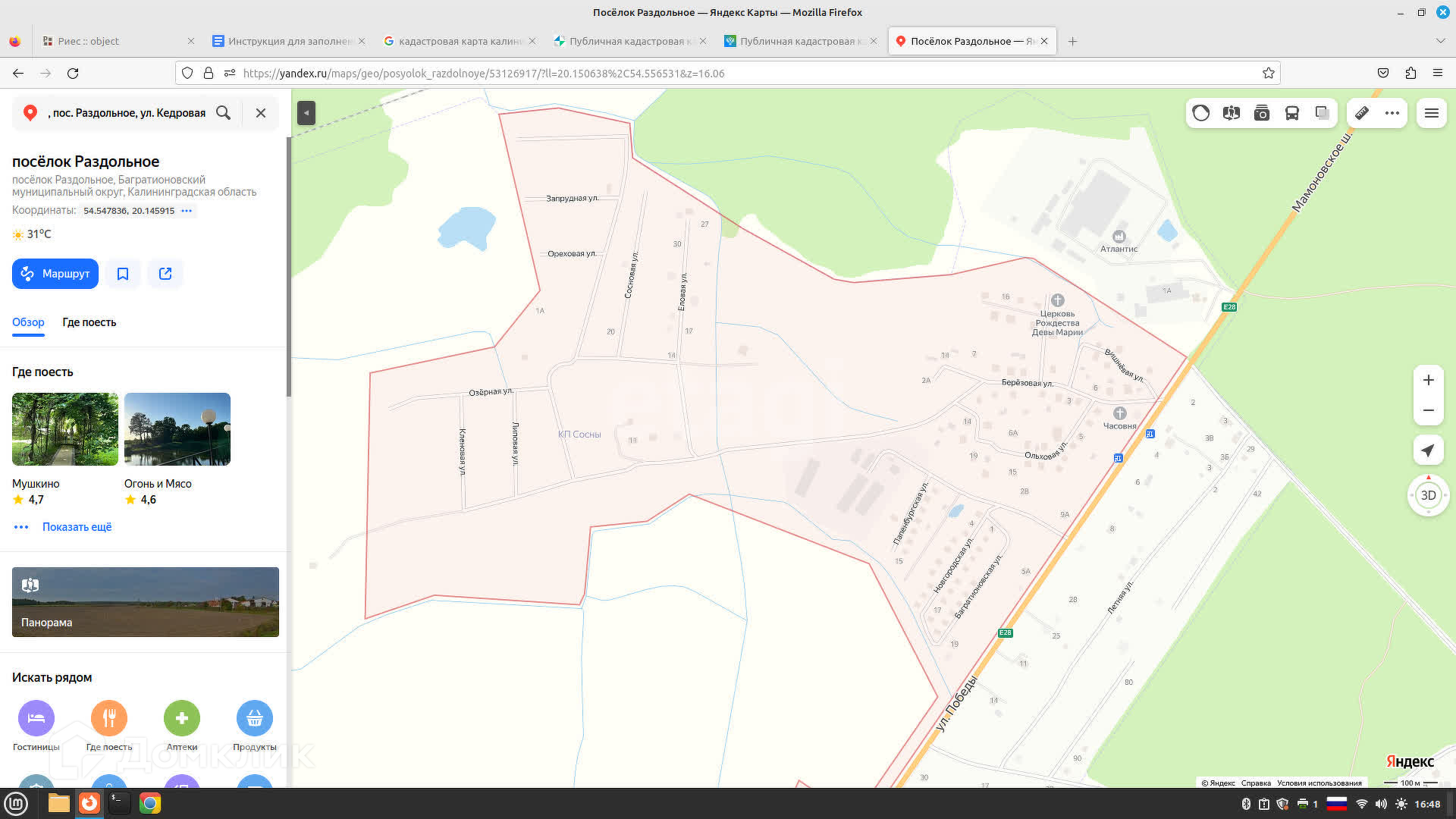Click the search magnifier icon
This screenshot has width=1456, height=819.
223,113
